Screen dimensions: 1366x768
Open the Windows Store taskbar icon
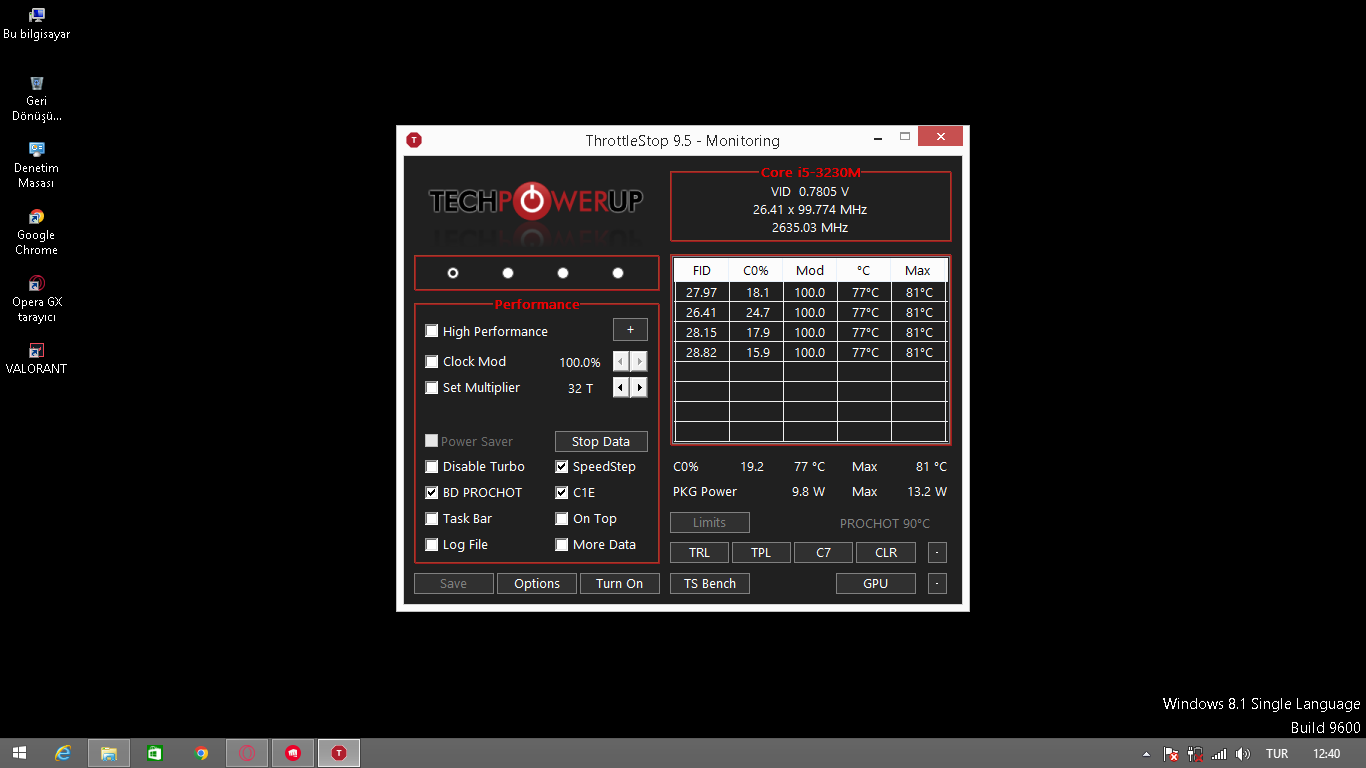coord(155,753)
